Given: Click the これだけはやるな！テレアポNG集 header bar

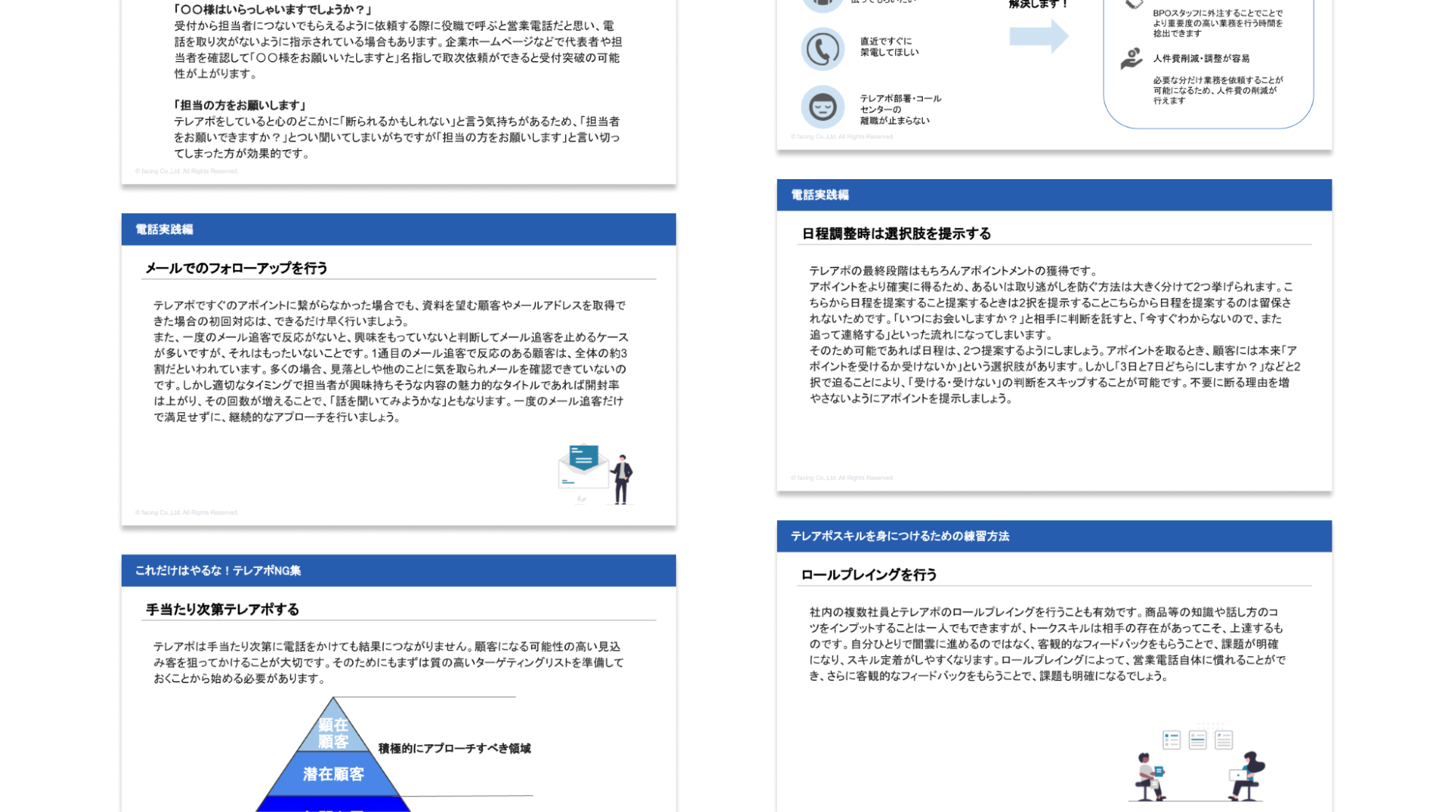Looking at the screenshot, I should (x=218, y=571).
